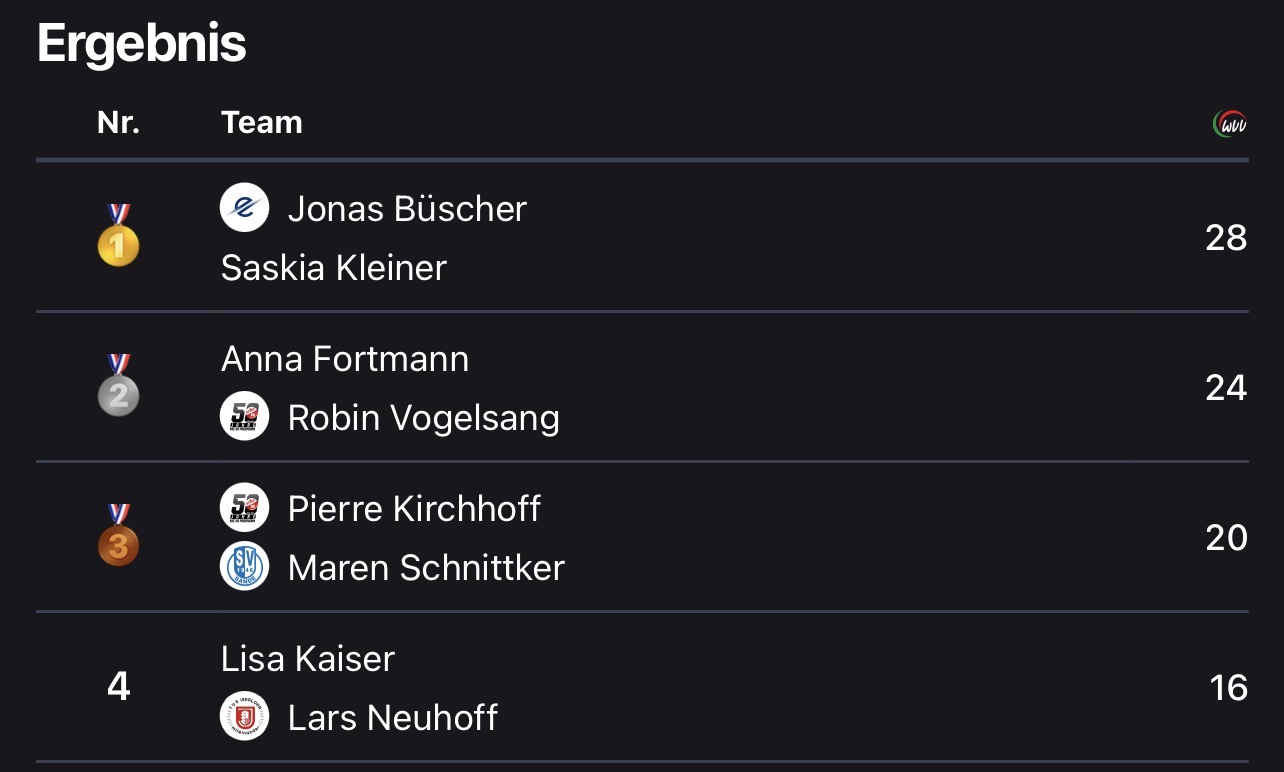Open player Saskia Kleiner
This screenshot has width=1284, height=772.
coord(334,268)
